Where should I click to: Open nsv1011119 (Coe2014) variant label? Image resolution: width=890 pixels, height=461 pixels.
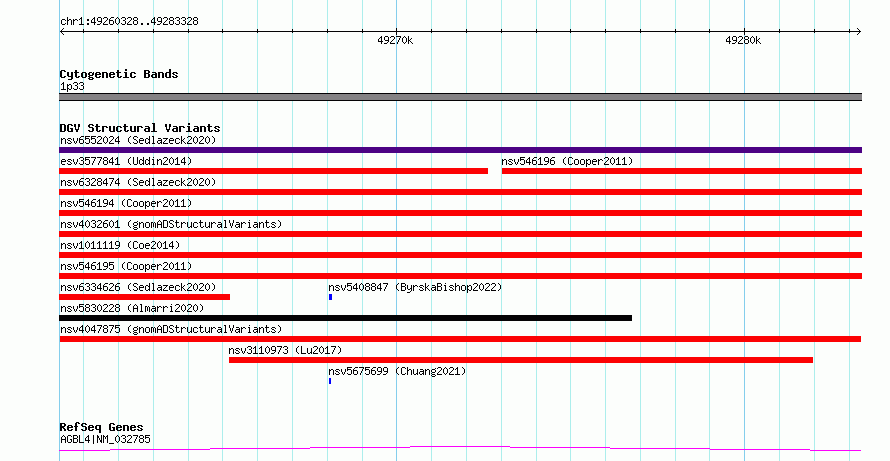120,245
